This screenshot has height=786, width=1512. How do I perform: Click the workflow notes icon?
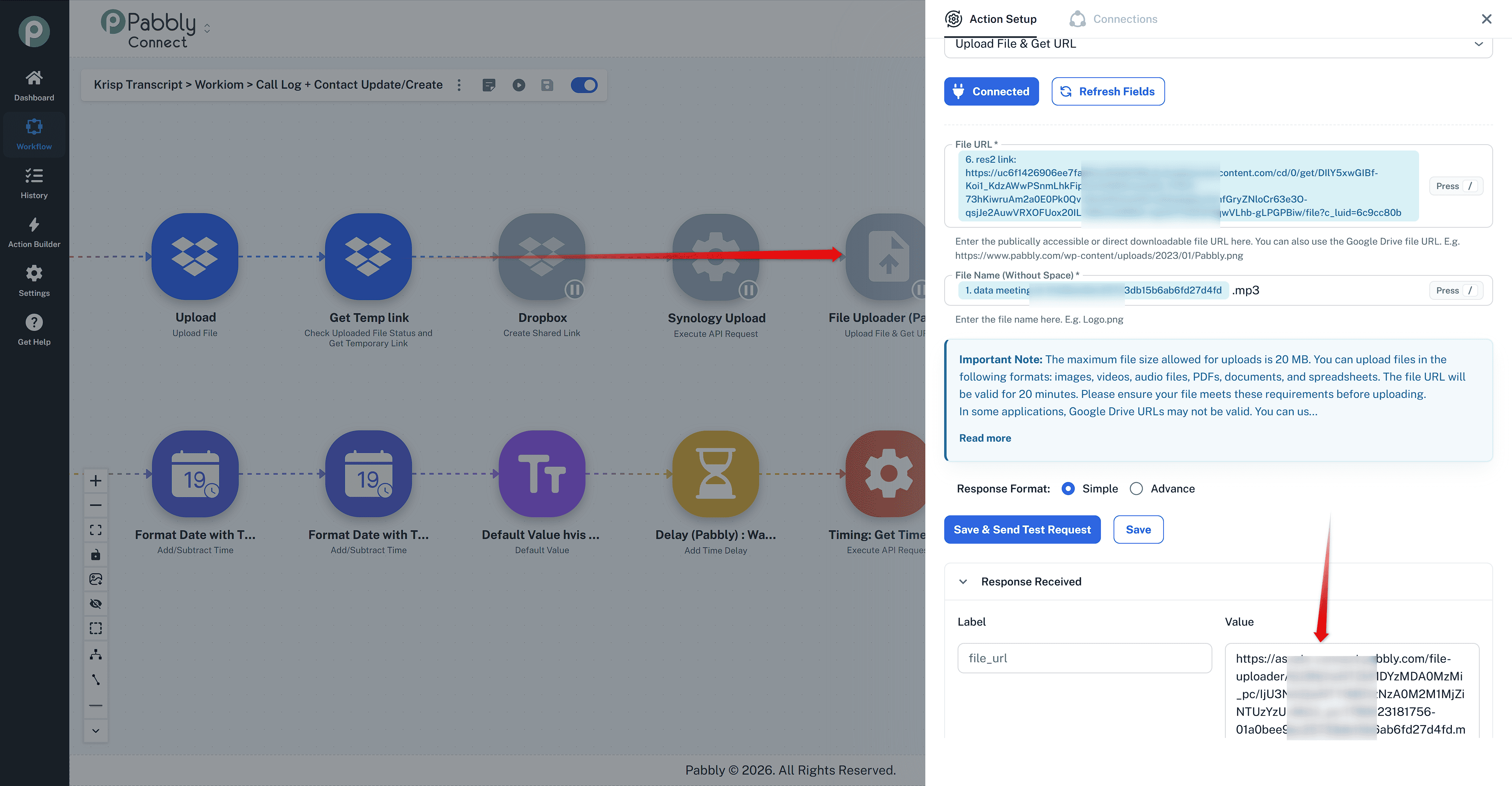(488, 85)
